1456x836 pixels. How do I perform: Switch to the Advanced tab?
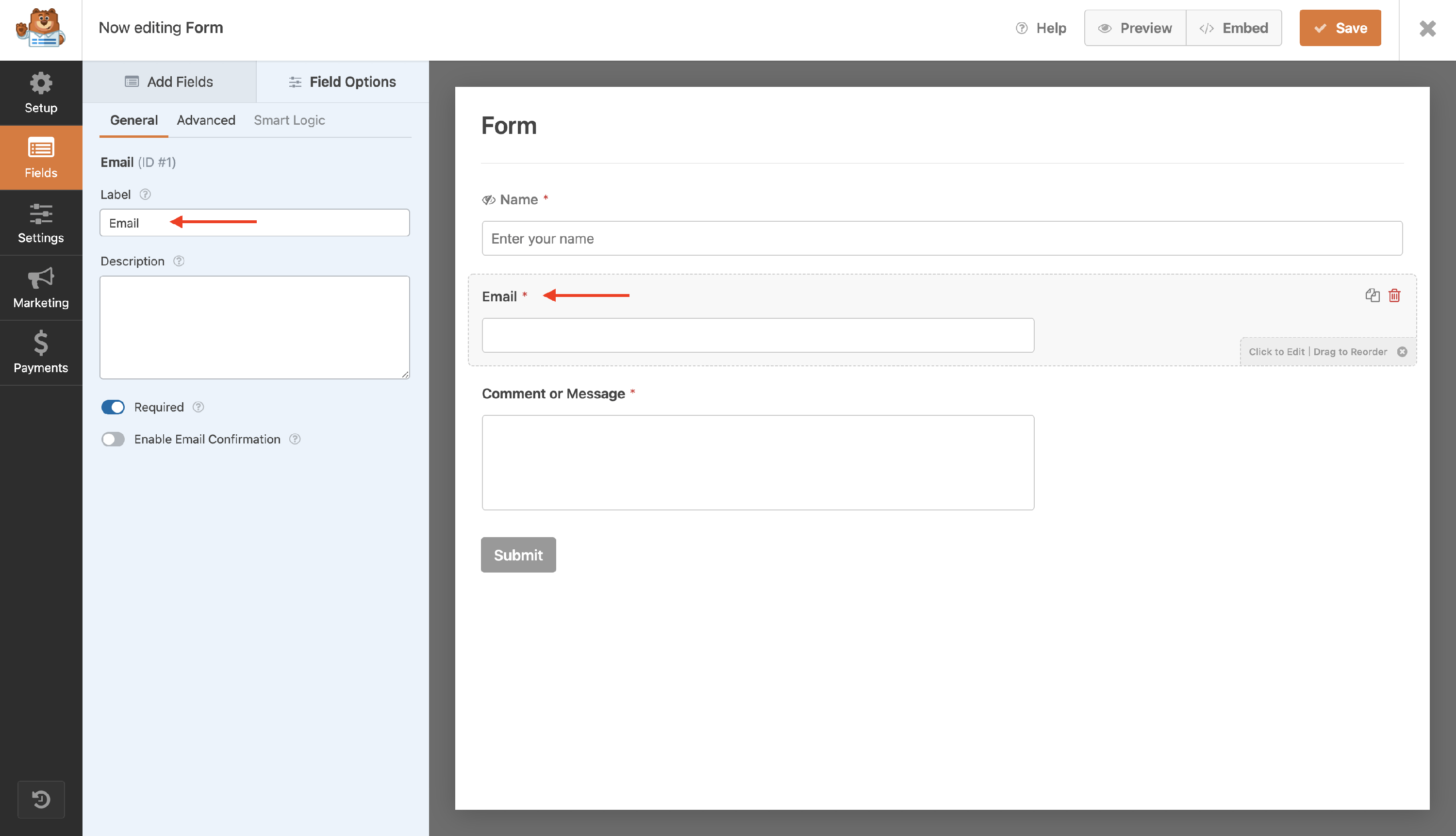click(206, 120)
